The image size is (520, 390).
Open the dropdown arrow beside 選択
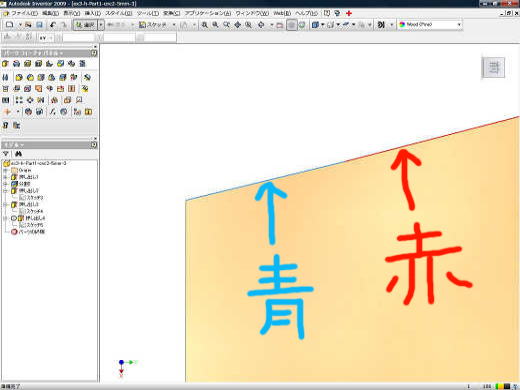tap(101, 25)
